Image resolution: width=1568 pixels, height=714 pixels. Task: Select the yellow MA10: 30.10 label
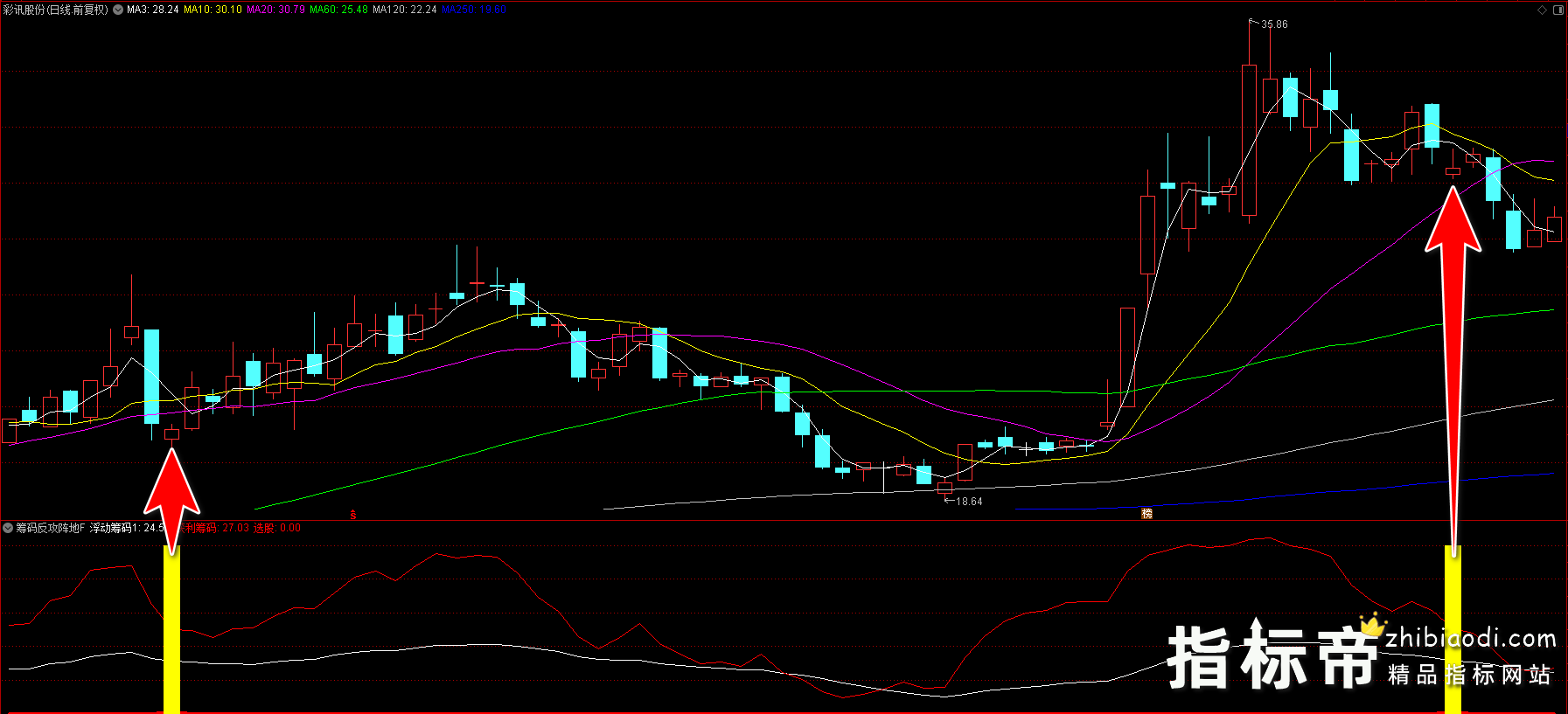213,10
